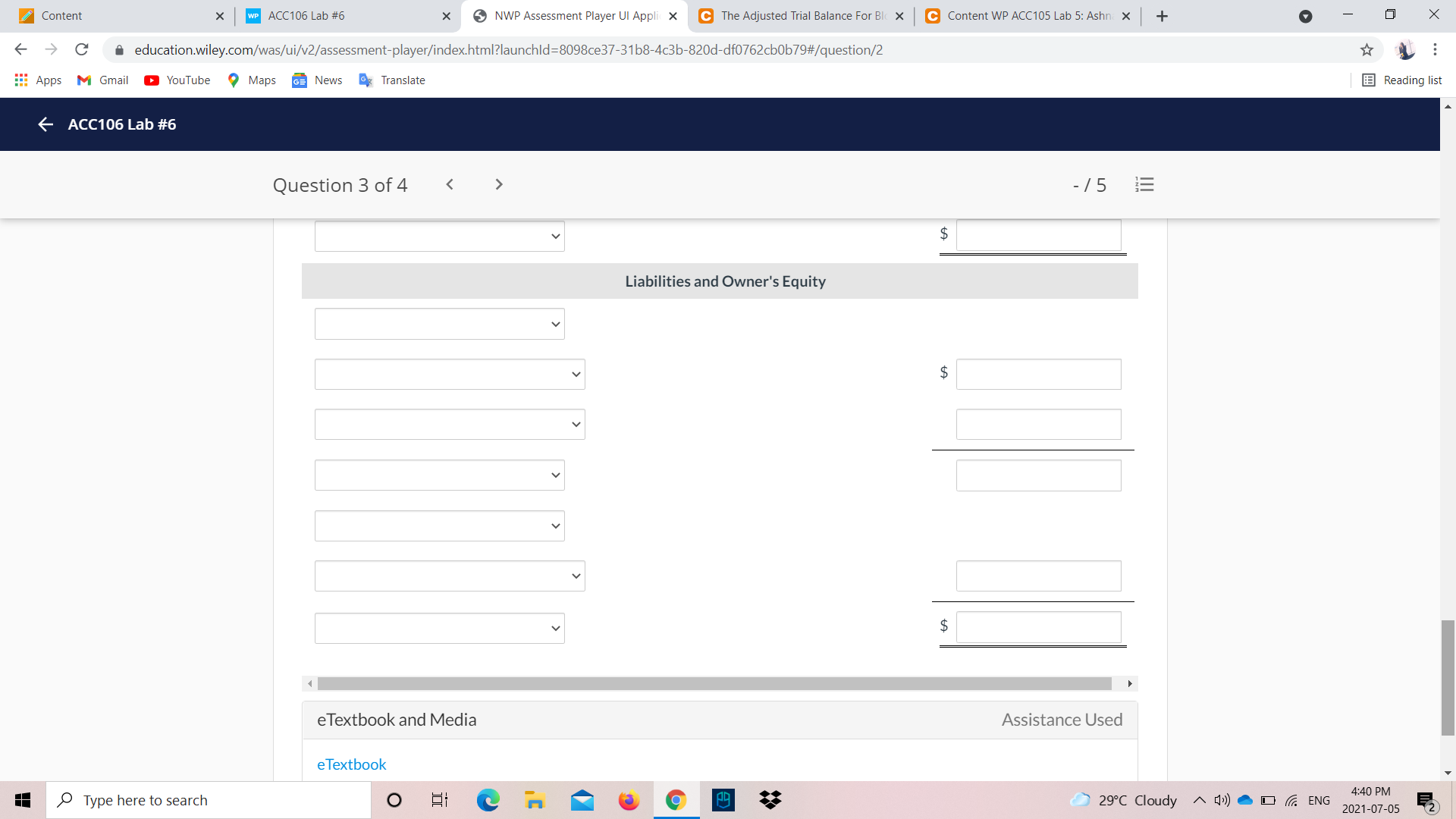Open the dropdown above the Liabilities header
Viewport: 1456px width, 819px height.
(x=440, y=236)
